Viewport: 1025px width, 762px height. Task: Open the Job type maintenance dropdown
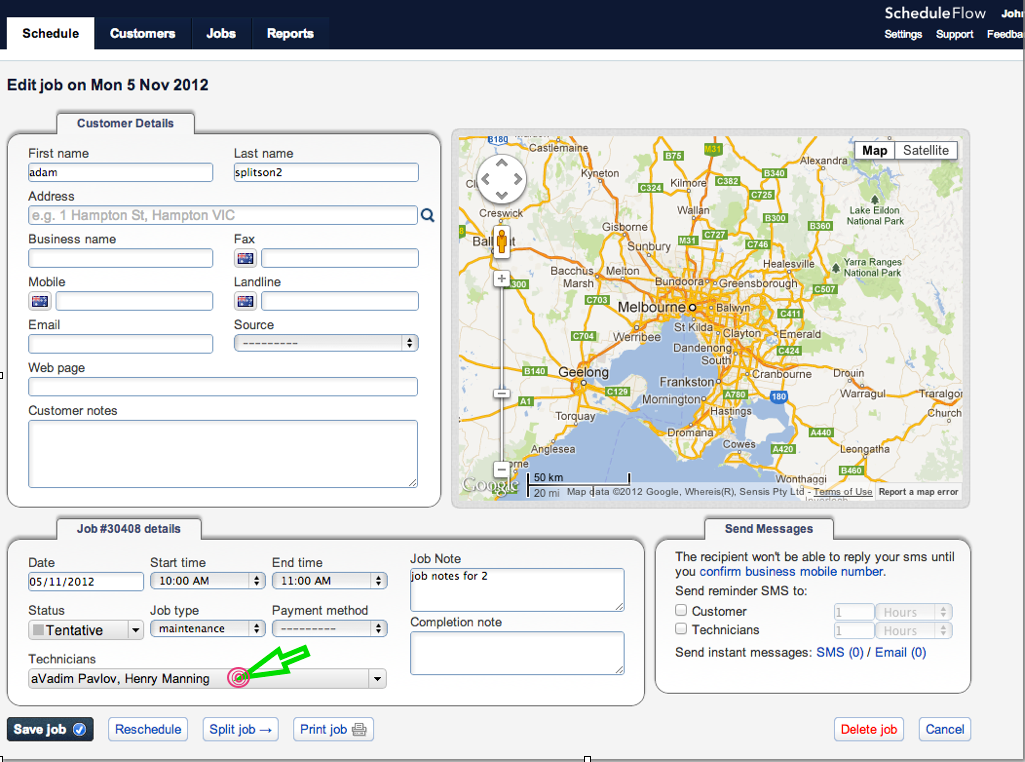[207, 628]
